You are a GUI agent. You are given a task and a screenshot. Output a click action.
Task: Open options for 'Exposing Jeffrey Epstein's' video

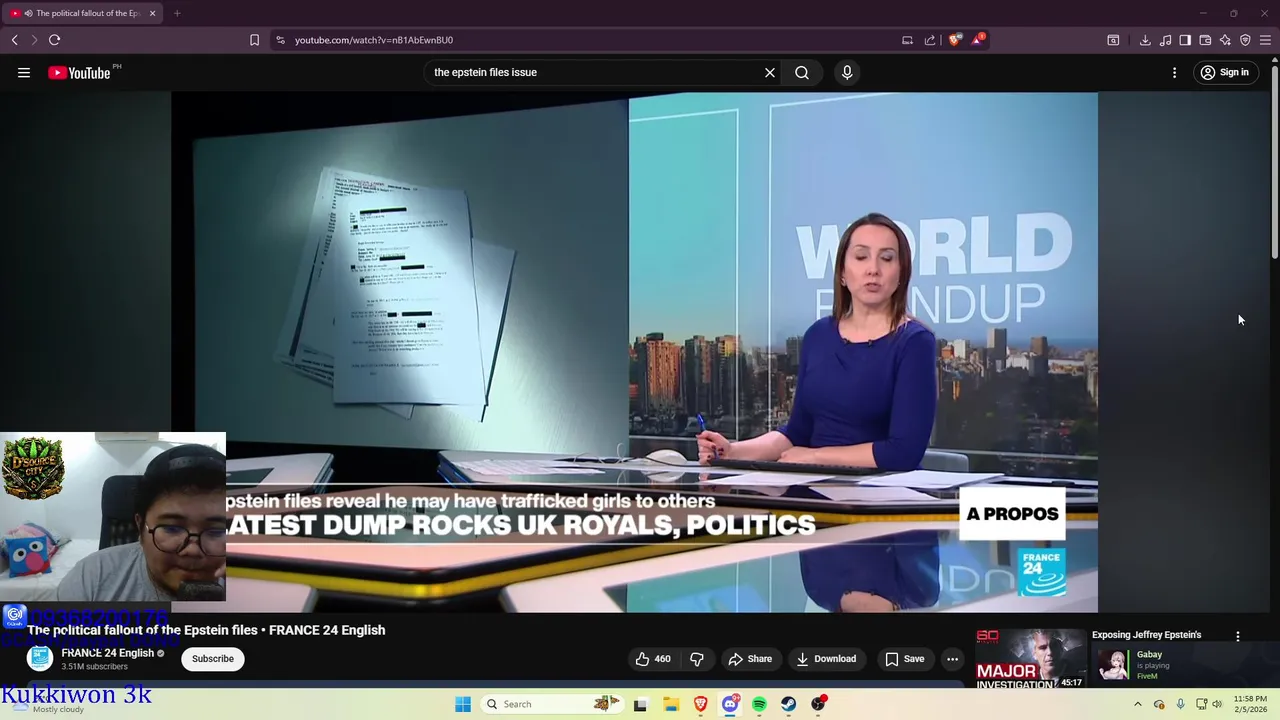click(1238, 636)
